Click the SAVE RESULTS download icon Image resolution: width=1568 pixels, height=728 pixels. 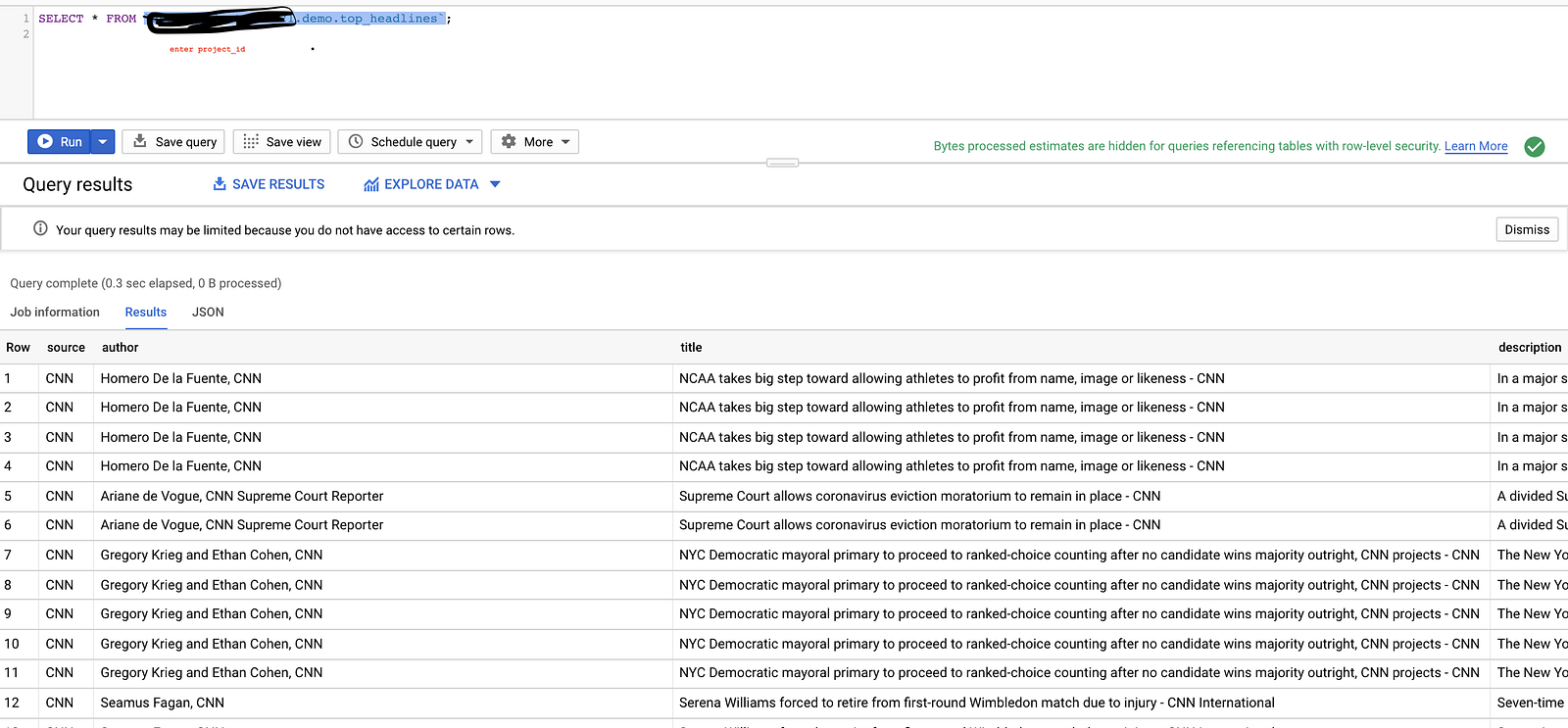click(x=220, y=184)
